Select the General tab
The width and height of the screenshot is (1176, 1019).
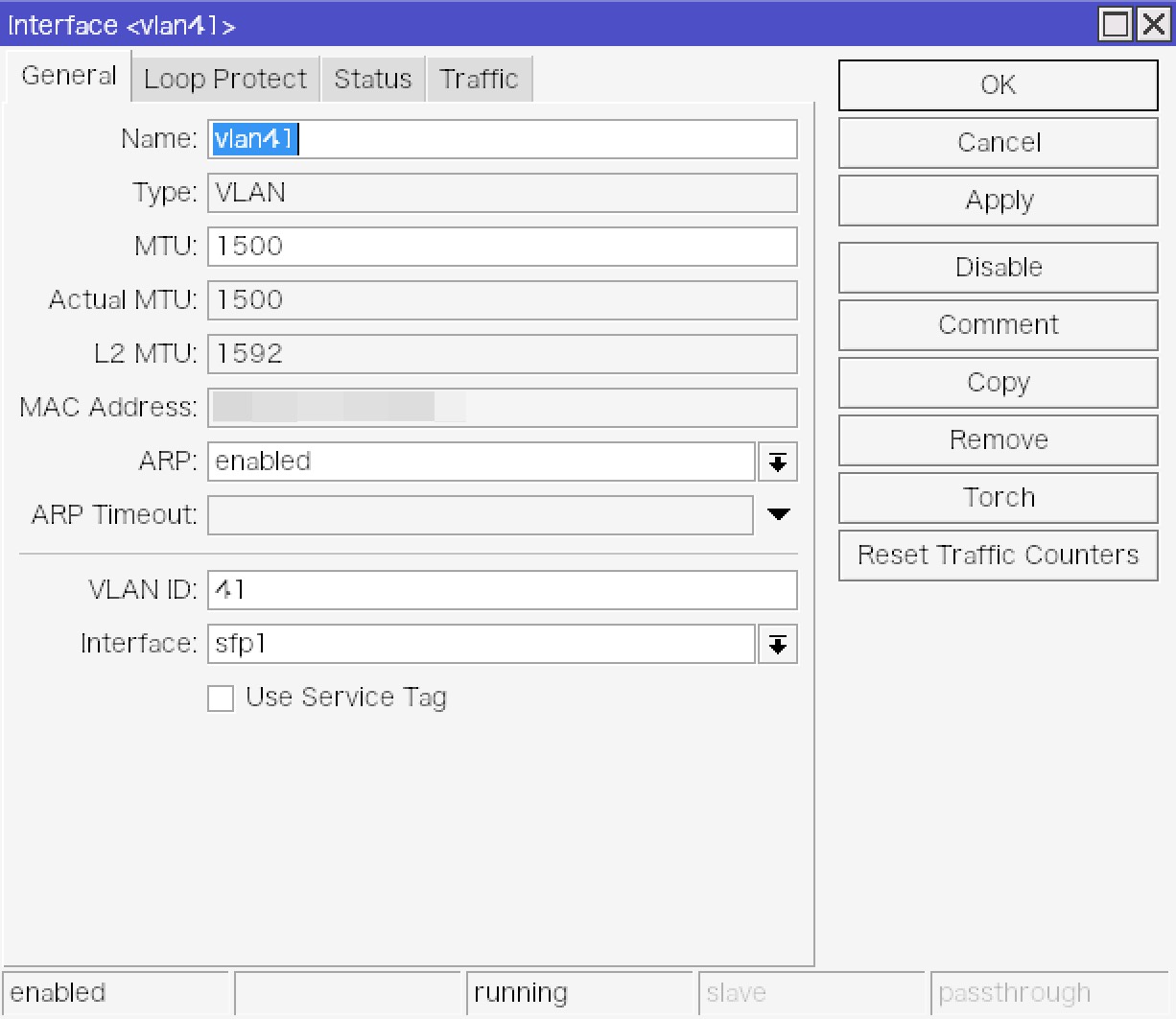click(68, 76)
